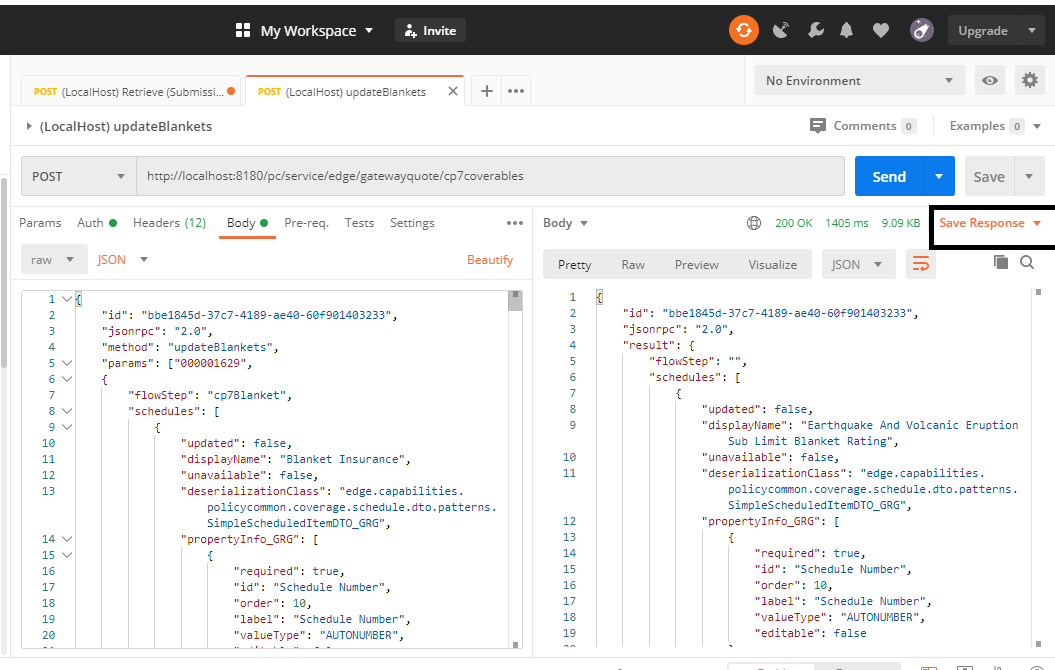Open Postman settings wrench icon
The height and width of the screenshot is (670, 1055).
815,30
